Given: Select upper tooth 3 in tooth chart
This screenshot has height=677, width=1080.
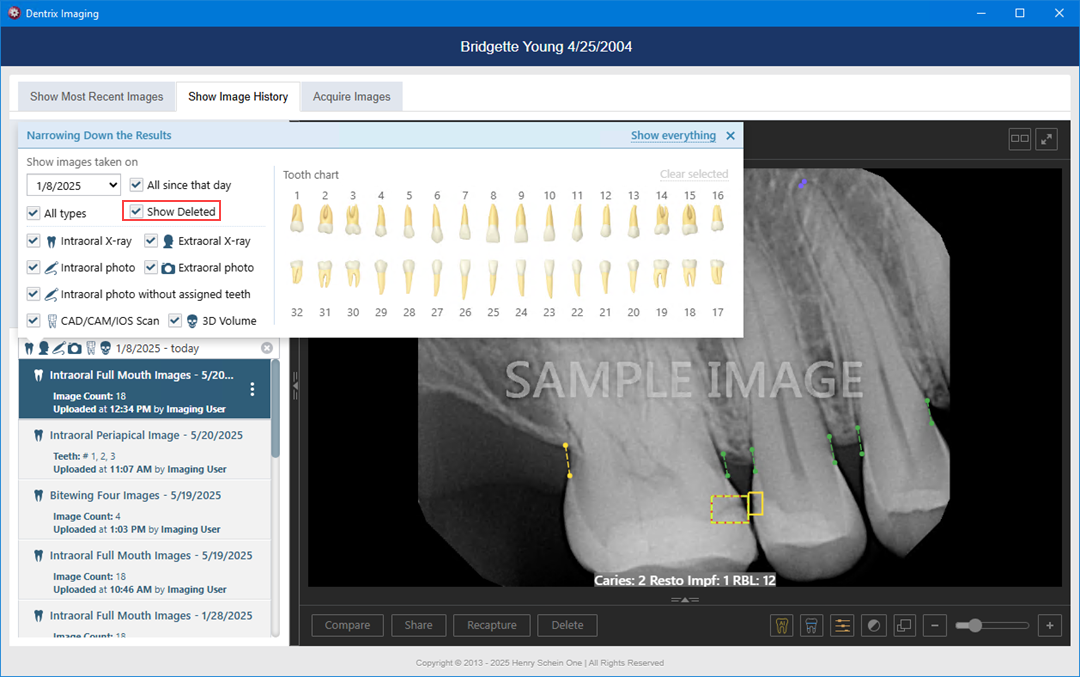Looking at the screenshot, I should [x=353, y=220].
